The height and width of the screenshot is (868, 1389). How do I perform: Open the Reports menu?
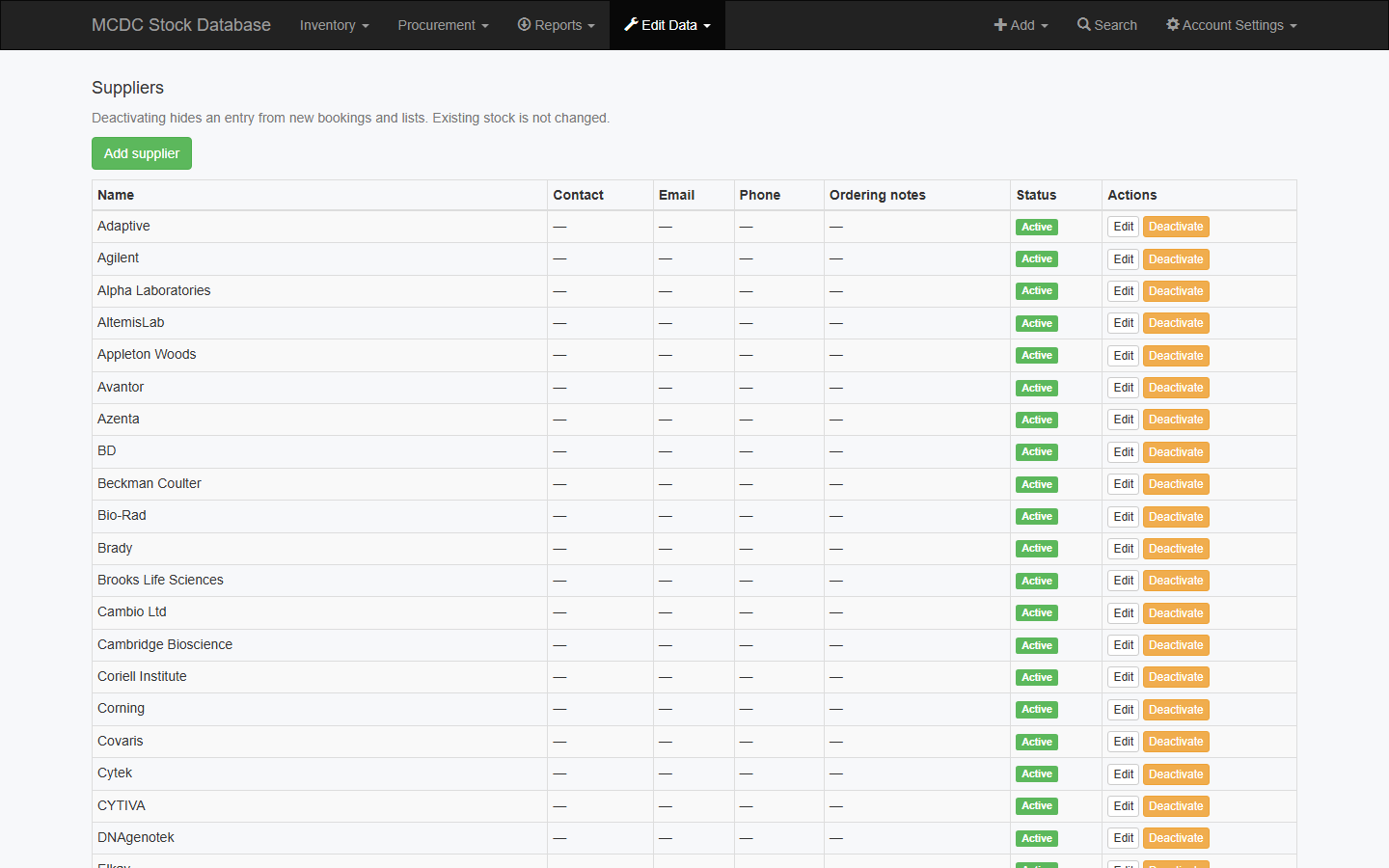click(556, 25)
